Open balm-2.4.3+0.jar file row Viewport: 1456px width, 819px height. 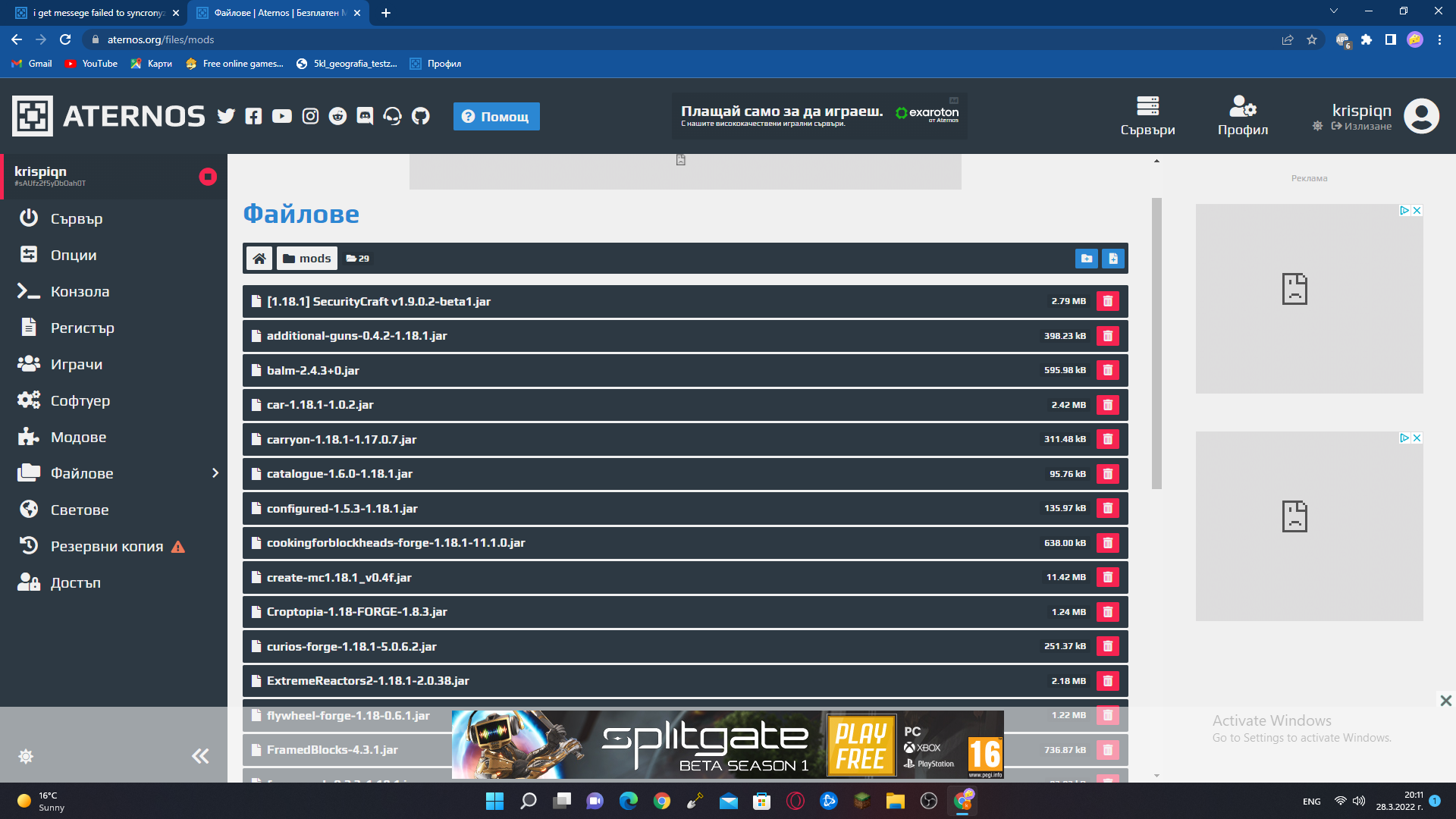686,371
